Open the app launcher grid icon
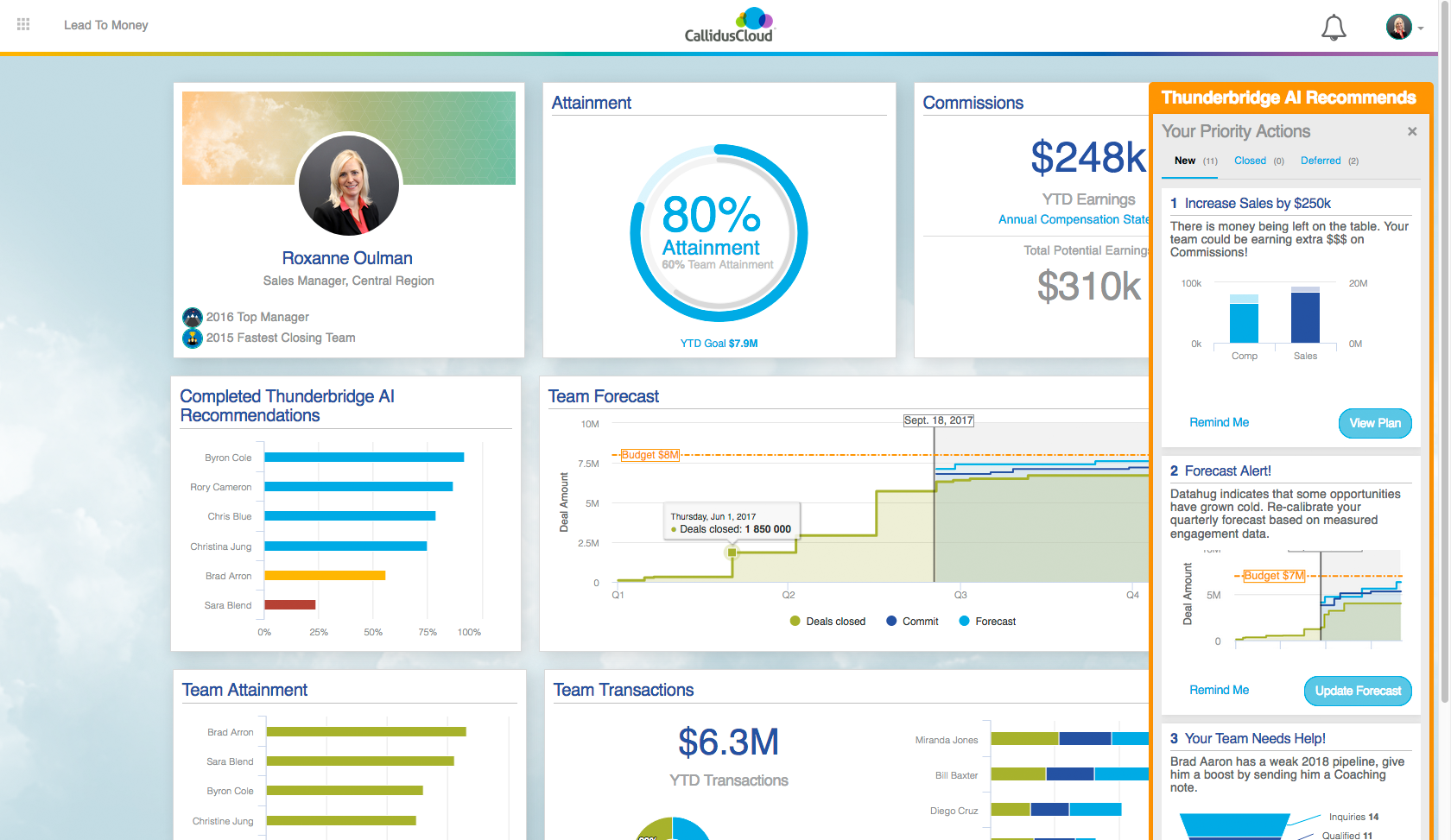 23,24
